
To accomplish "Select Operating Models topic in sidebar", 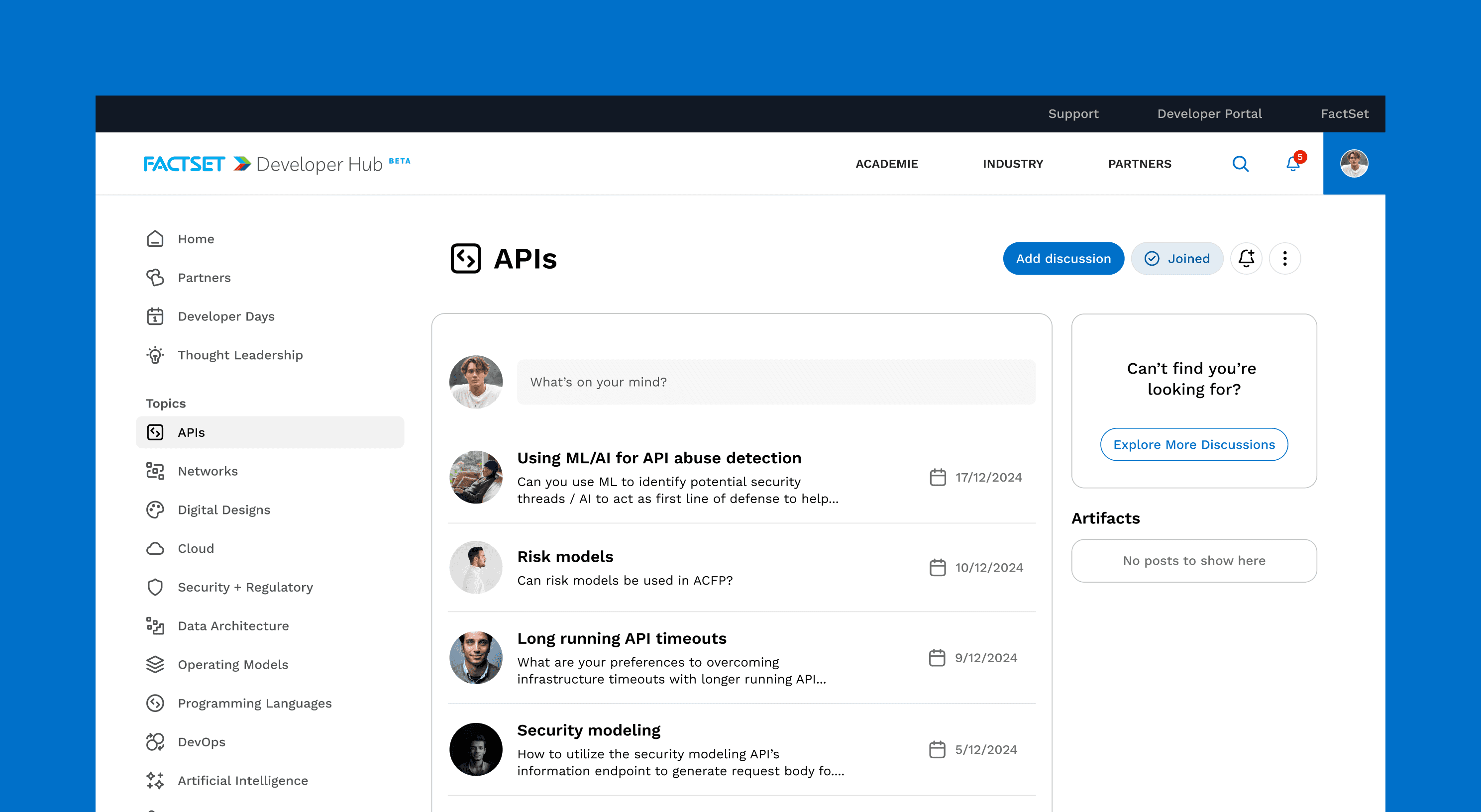I will tap(233, 664).
